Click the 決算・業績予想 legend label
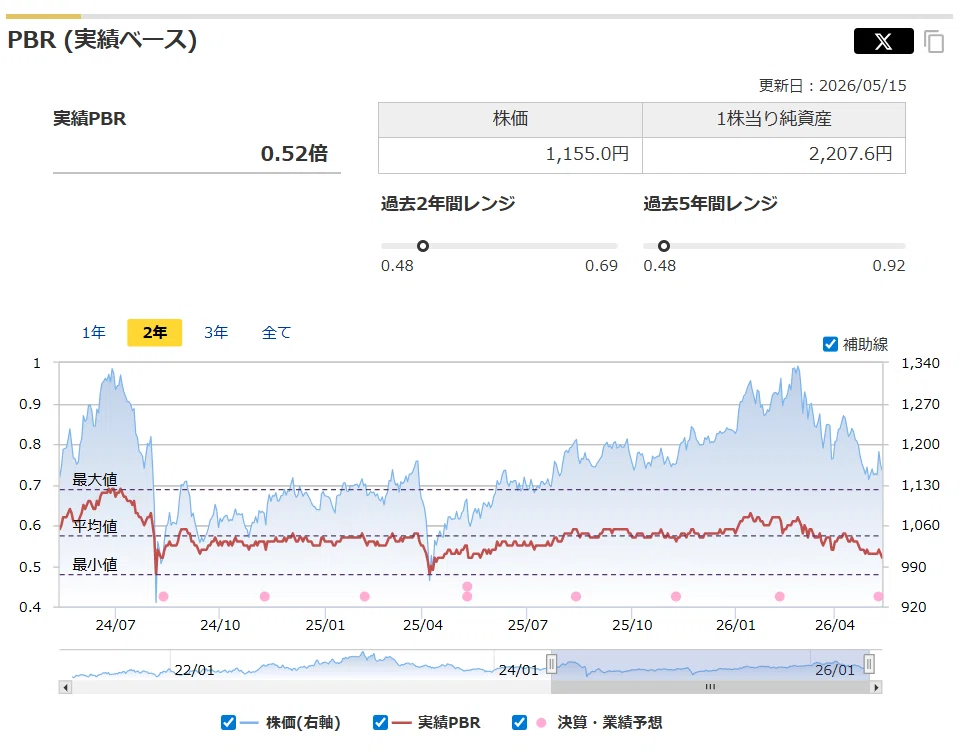The width and height of the screenshot is (960, 752). pos(610,723)
